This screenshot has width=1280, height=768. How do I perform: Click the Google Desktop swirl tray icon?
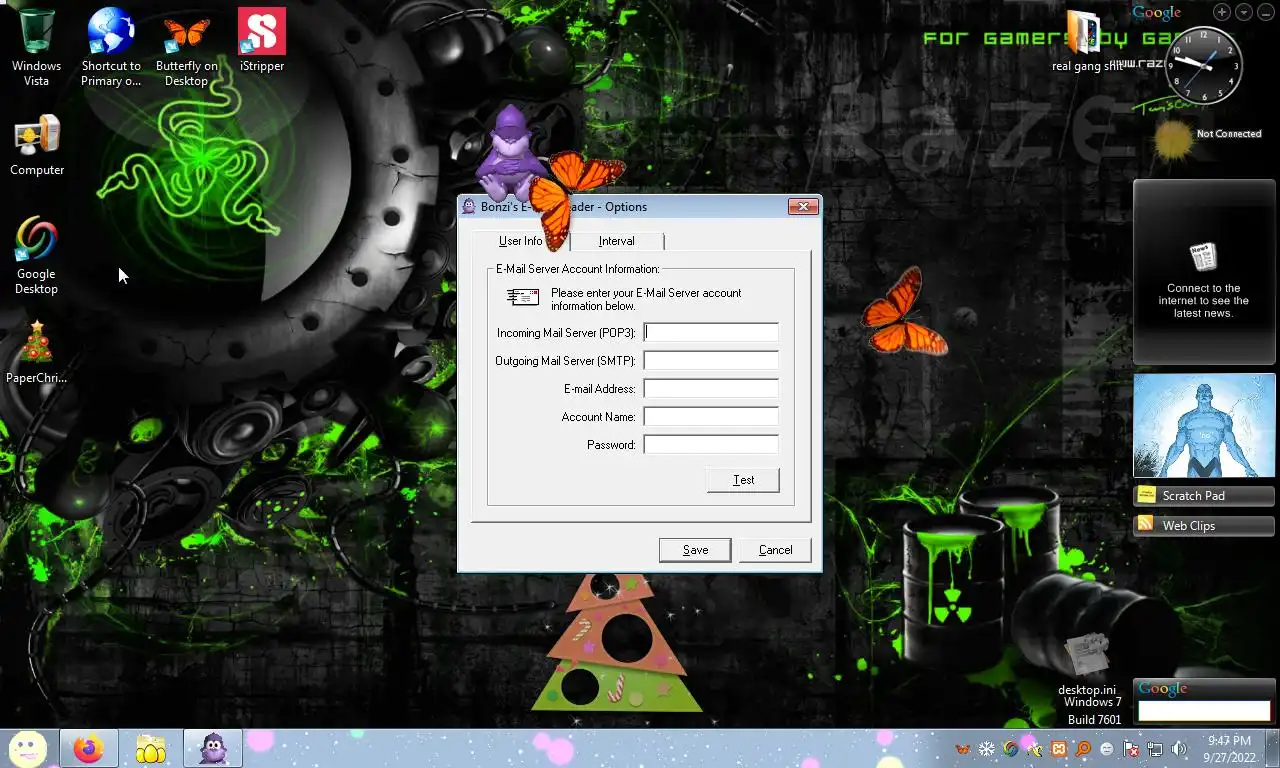[1011, 749]
